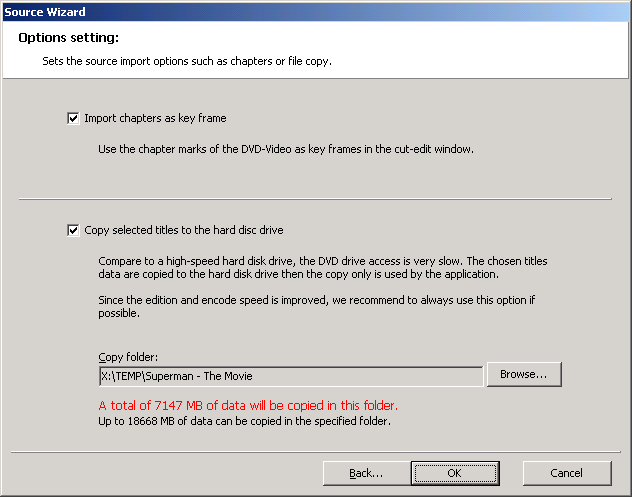Click inside the Copy folder path field

point(290,376)
